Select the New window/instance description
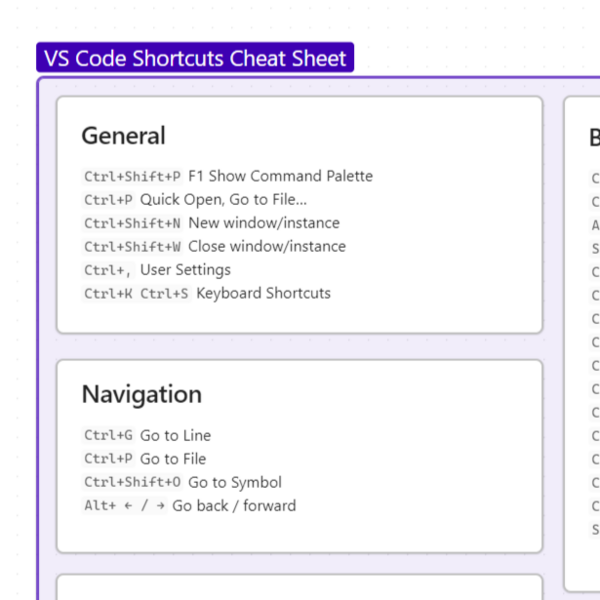 point(264,223)
